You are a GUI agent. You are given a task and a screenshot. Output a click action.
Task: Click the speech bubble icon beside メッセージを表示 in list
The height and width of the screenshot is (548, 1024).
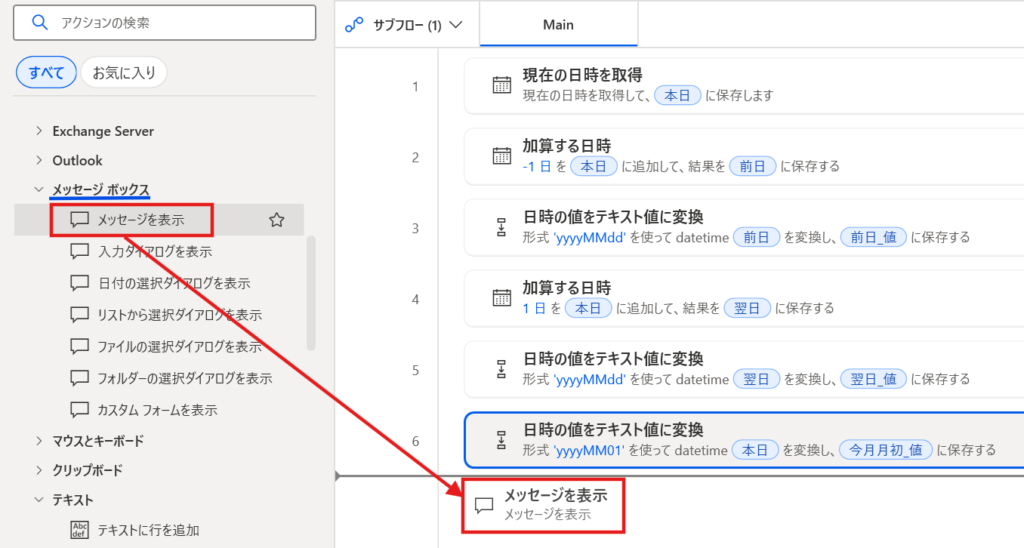pos(80,219)
